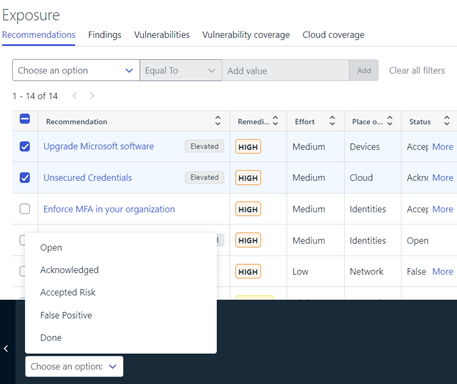457x384 pixels.
Task: Toggle bottom 'Choose an option:' status dropdown
Action: coord(74,367)
